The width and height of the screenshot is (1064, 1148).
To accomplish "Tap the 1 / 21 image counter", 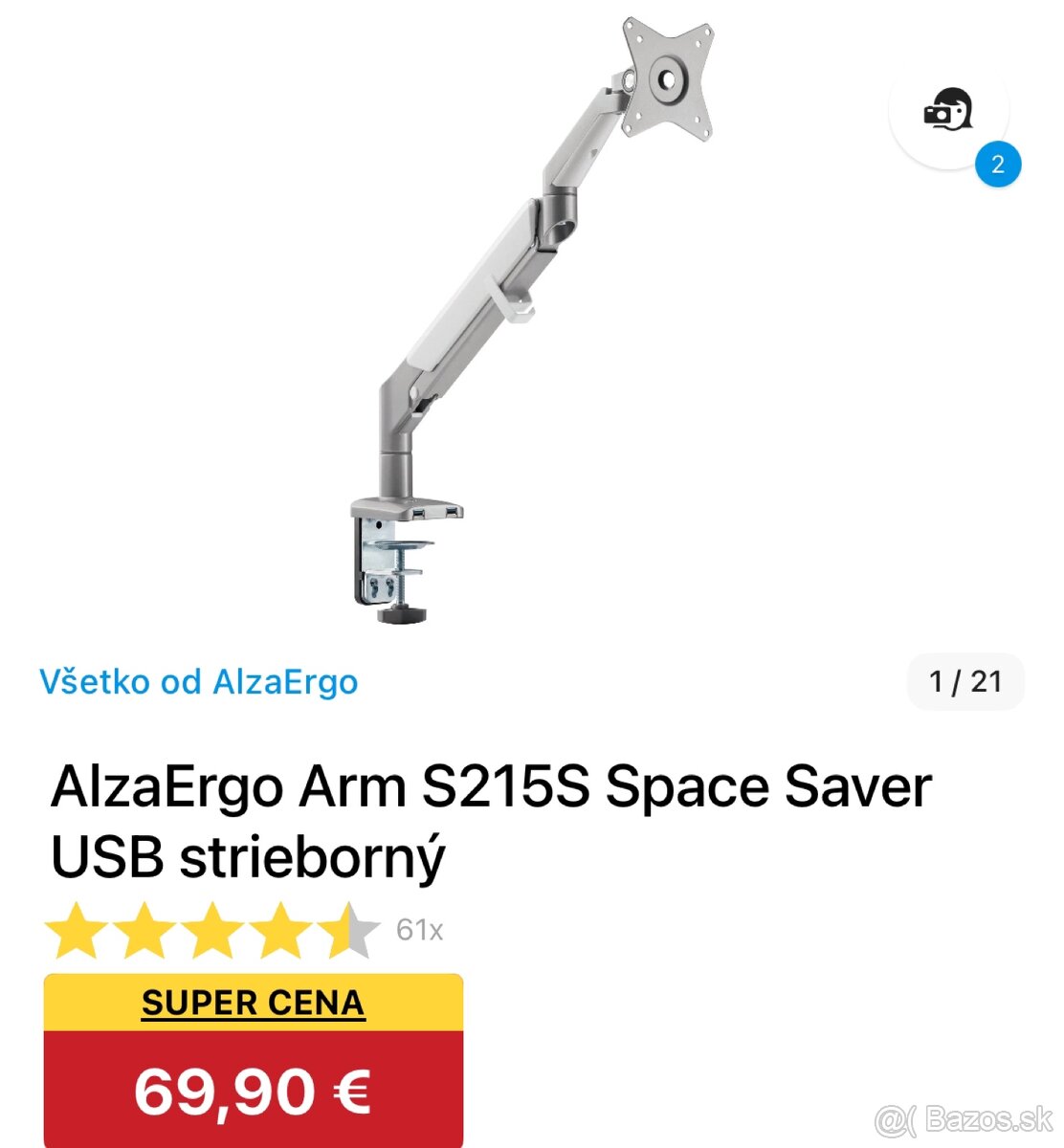I will pos(965,681).
